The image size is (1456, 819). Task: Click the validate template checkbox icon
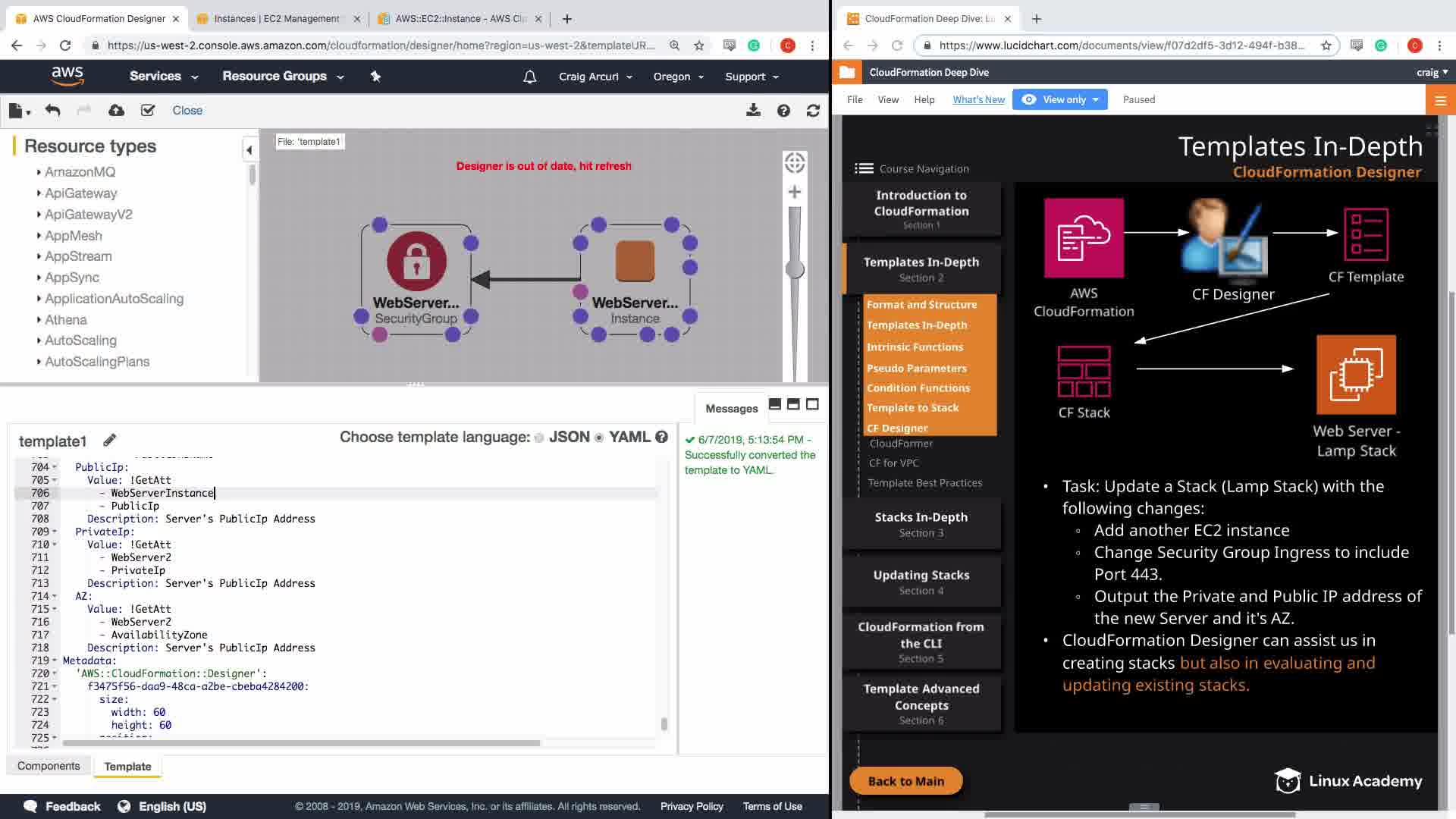pos(148,111)
